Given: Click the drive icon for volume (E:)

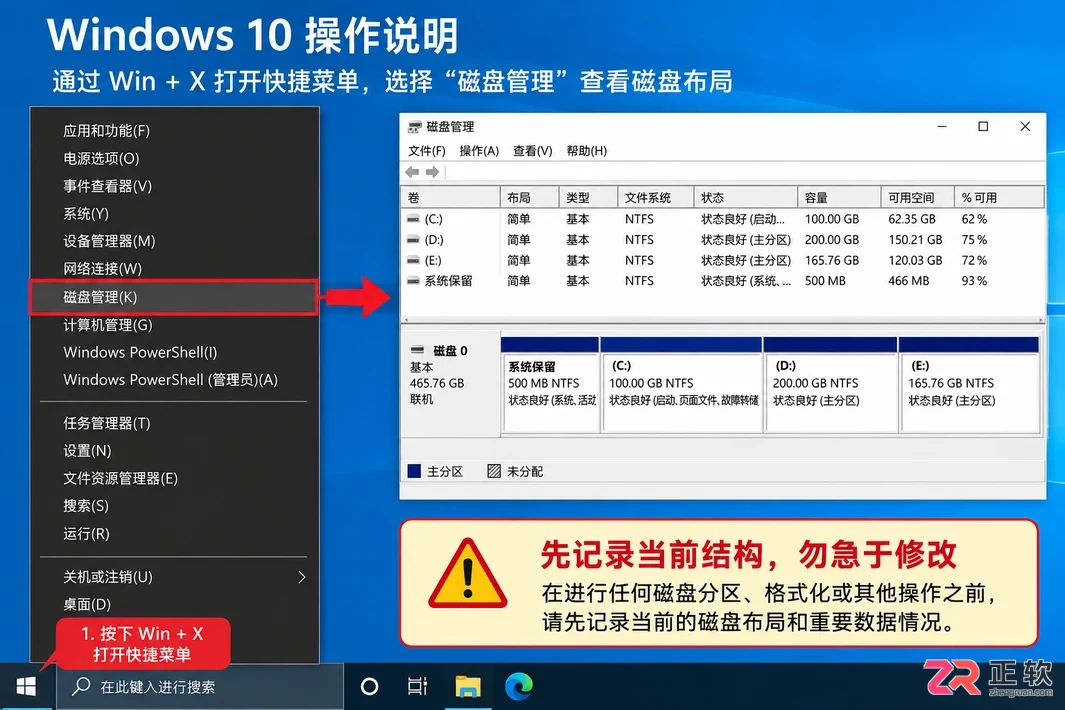Looking at the screenshot, I should pos(413,260).
